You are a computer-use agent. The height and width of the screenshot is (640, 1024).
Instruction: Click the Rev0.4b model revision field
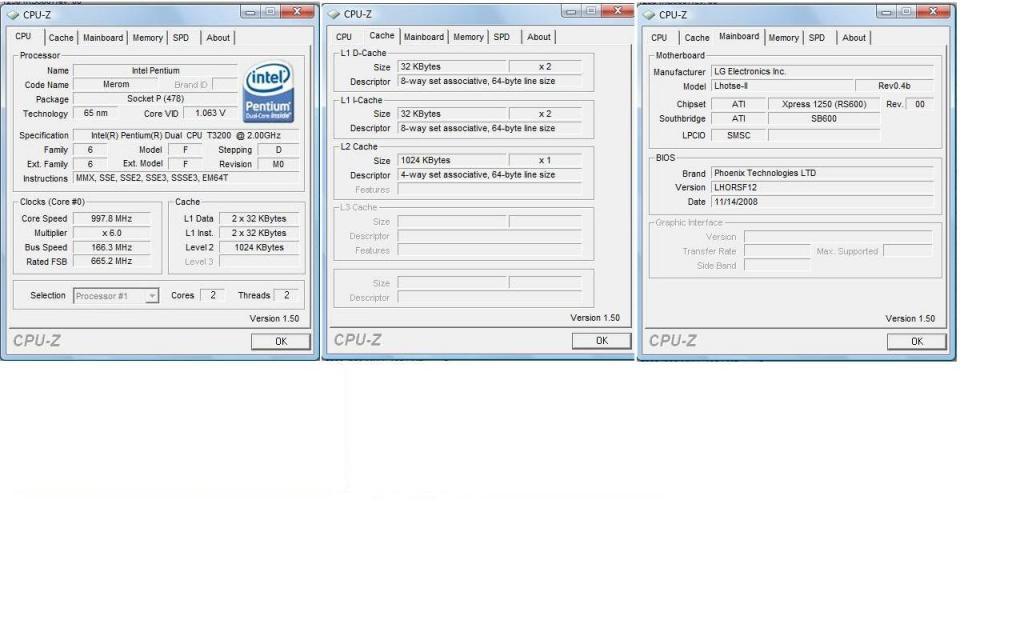point(894,86)
